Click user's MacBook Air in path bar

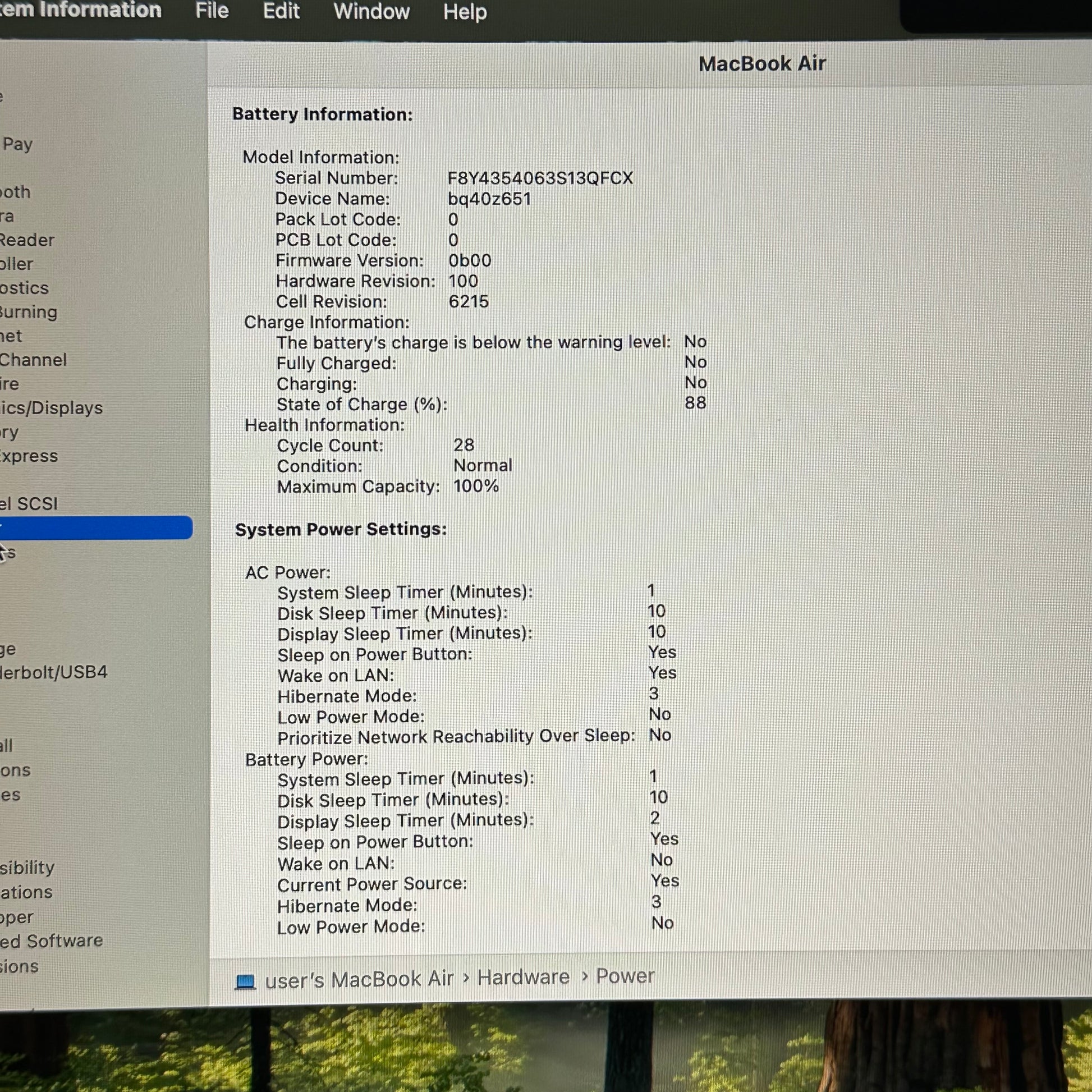coord(359,980)
